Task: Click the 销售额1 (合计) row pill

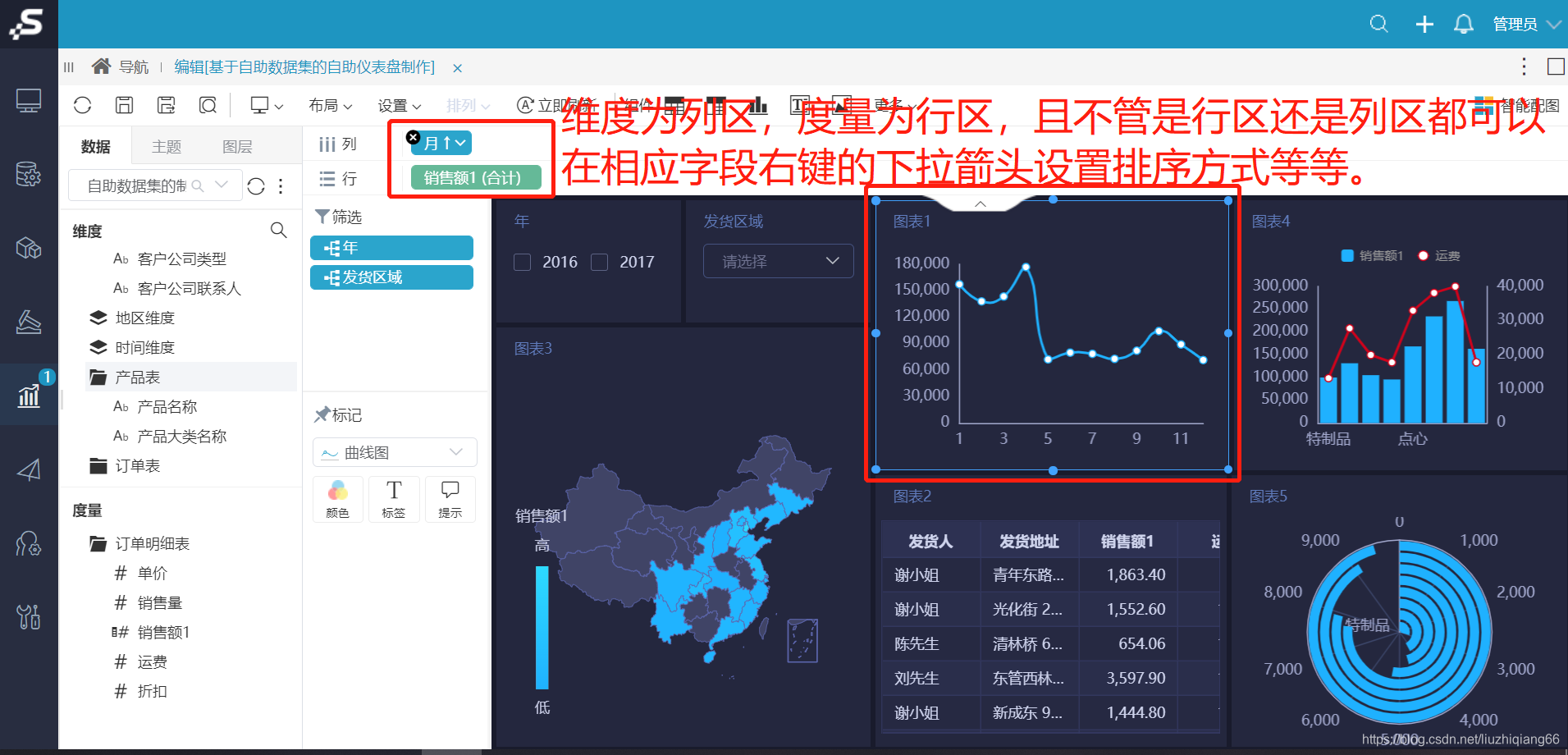Action: tap(476, 177)
